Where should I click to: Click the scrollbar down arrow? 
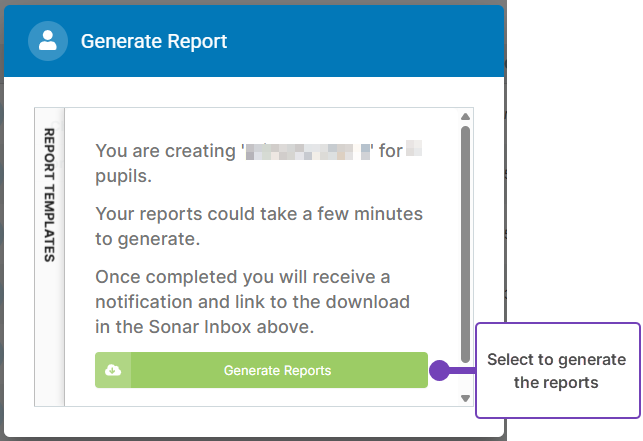[465, 397]
